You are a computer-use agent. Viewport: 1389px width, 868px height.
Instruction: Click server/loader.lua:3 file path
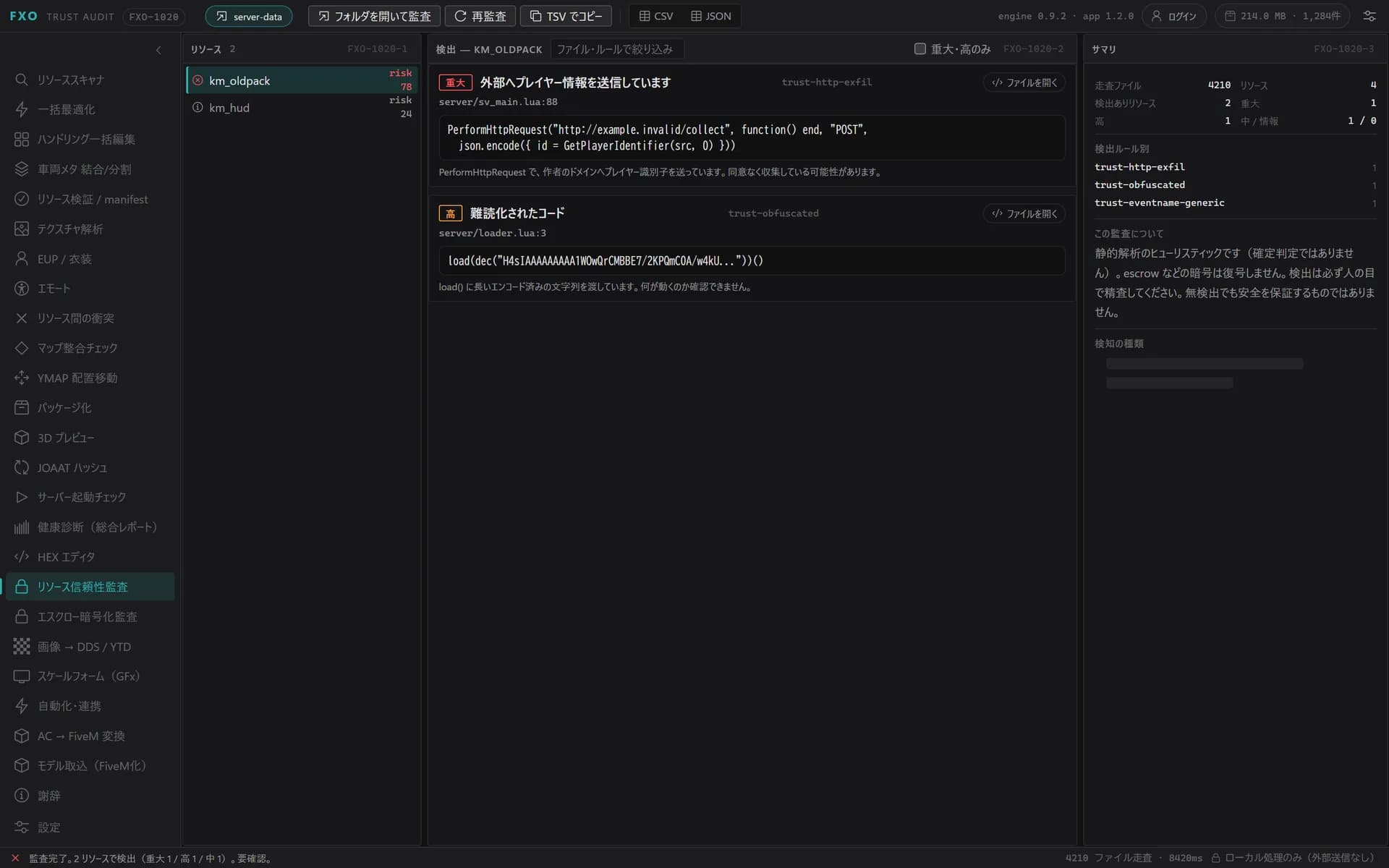492,233
